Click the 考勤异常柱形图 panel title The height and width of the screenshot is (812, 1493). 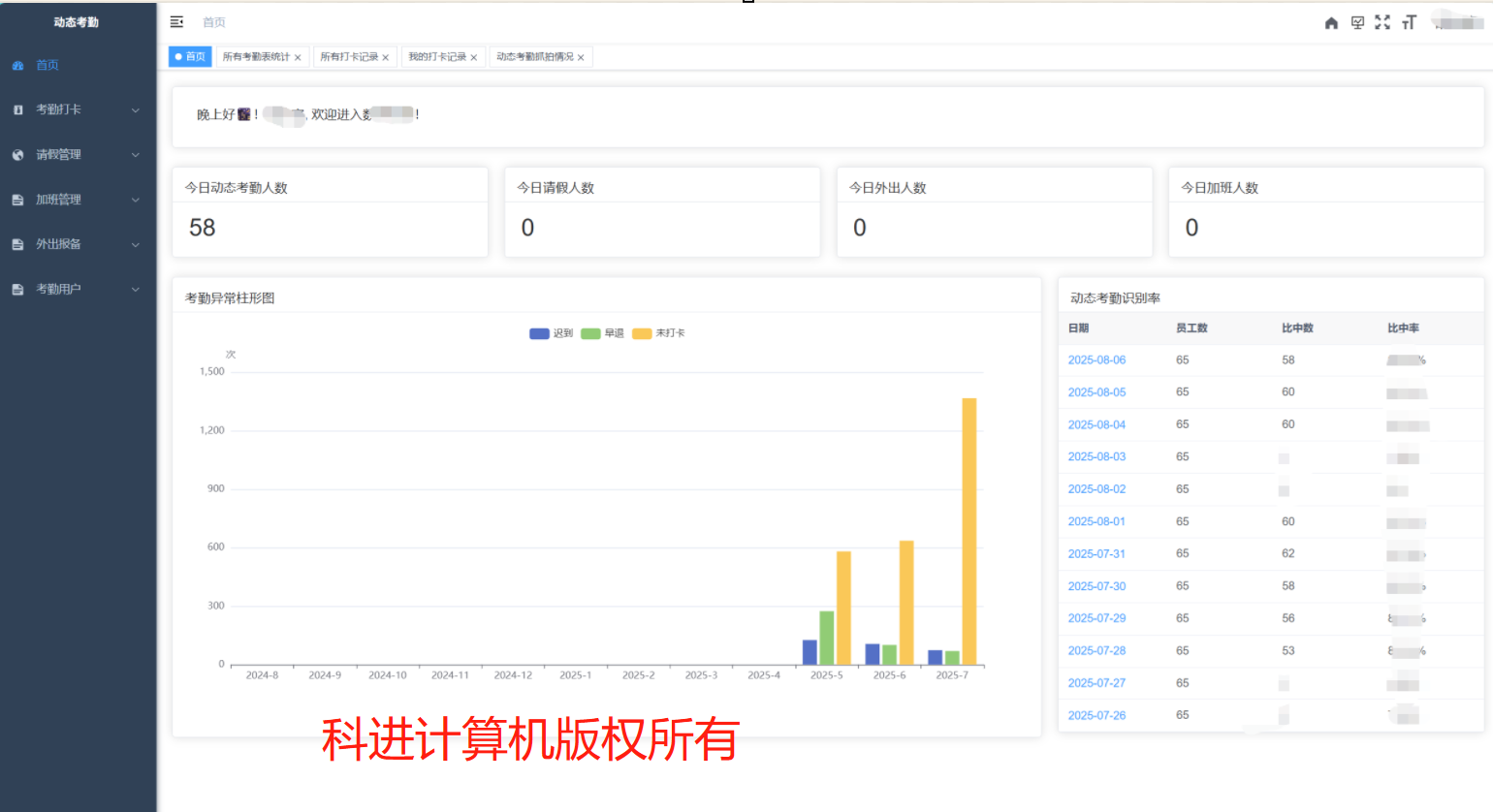[230, 298]
